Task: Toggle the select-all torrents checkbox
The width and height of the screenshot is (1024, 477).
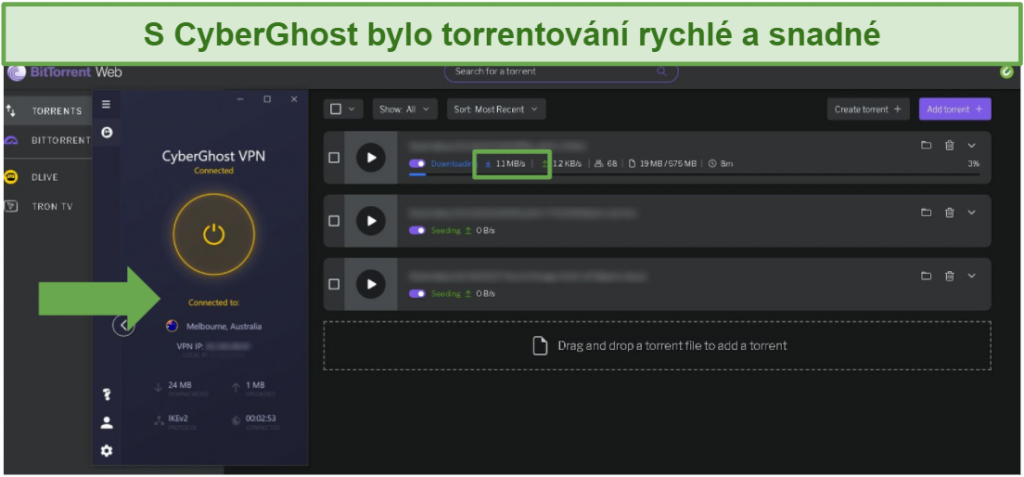Action: [x=336, y=109]
